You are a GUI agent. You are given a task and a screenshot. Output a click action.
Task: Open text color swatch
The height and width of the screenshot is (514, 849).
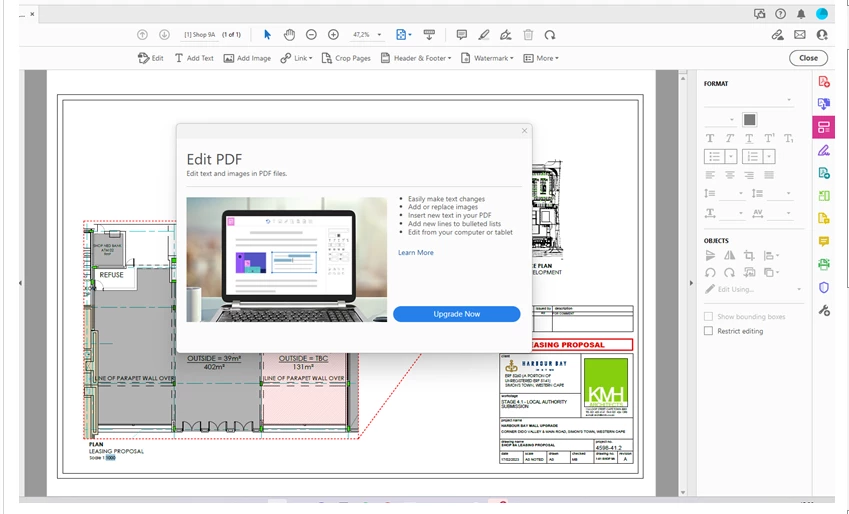pos(749,120)
